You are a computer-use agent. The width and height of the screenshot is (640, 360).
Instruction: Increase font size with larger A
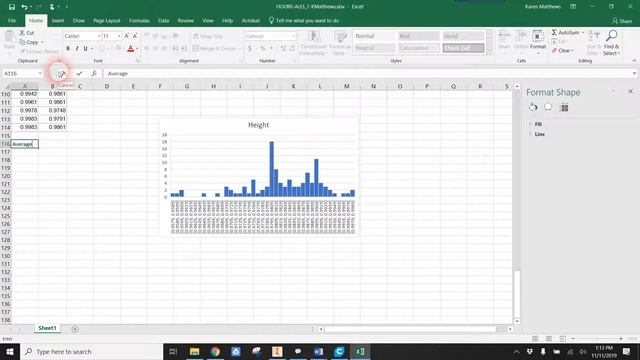[x=127, y=36]
